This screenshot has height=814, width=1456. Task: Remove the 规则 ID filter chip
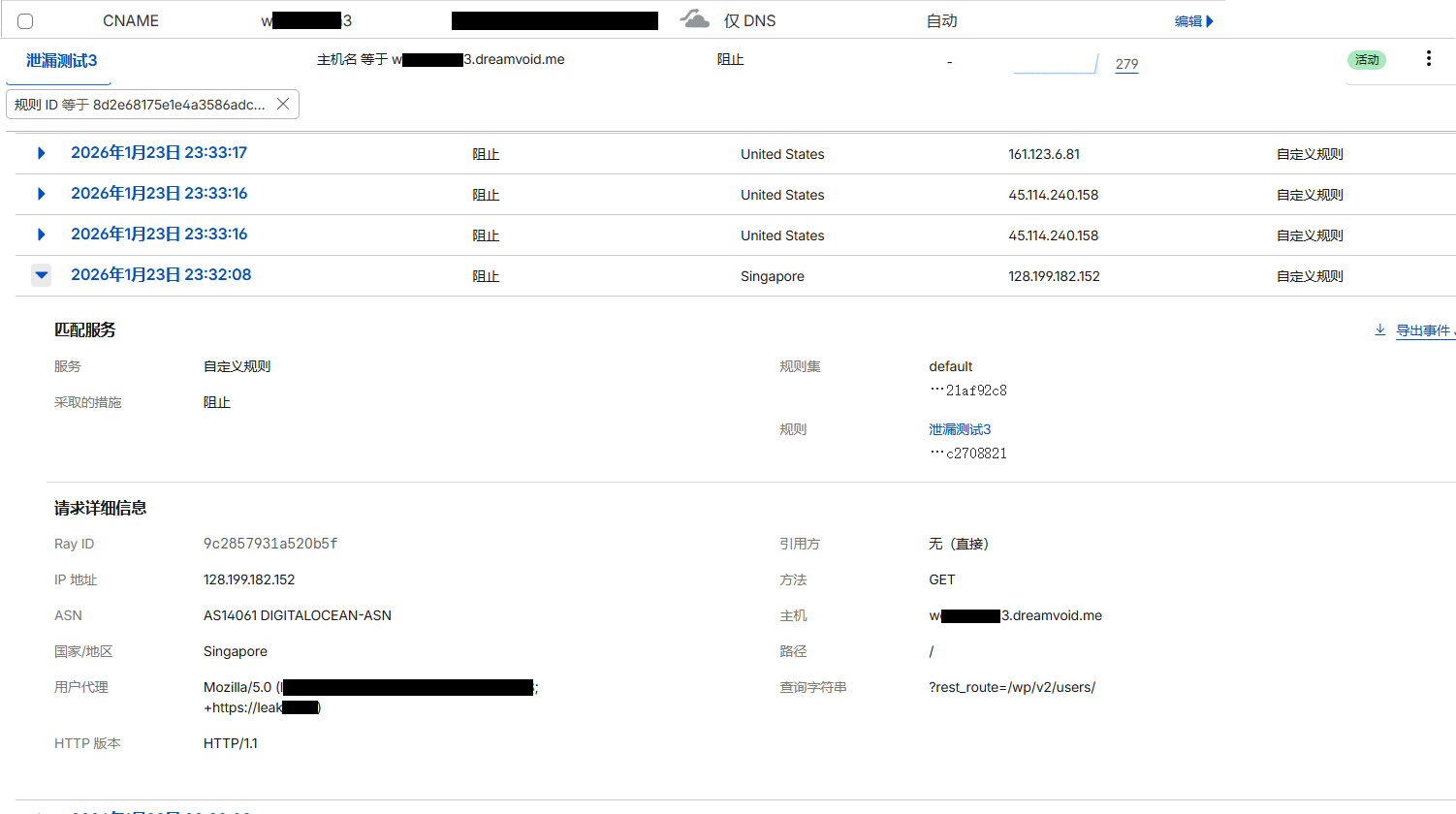283,104
